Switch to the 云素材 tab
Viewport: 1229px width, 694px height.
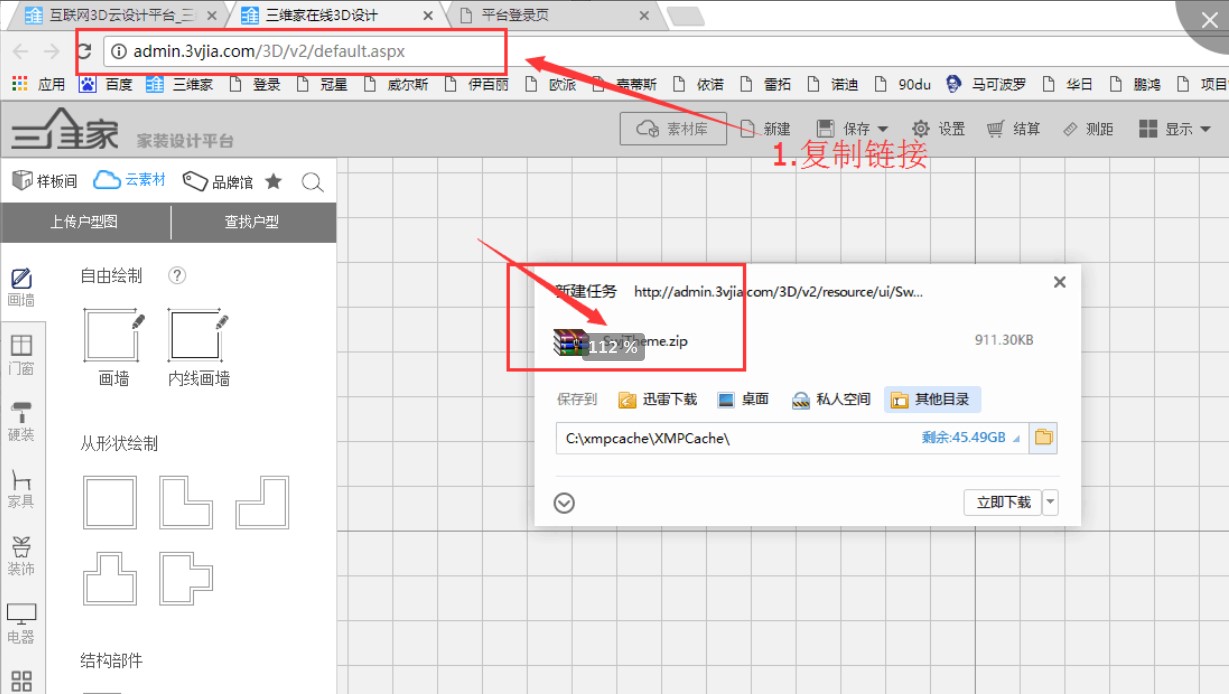130,180
